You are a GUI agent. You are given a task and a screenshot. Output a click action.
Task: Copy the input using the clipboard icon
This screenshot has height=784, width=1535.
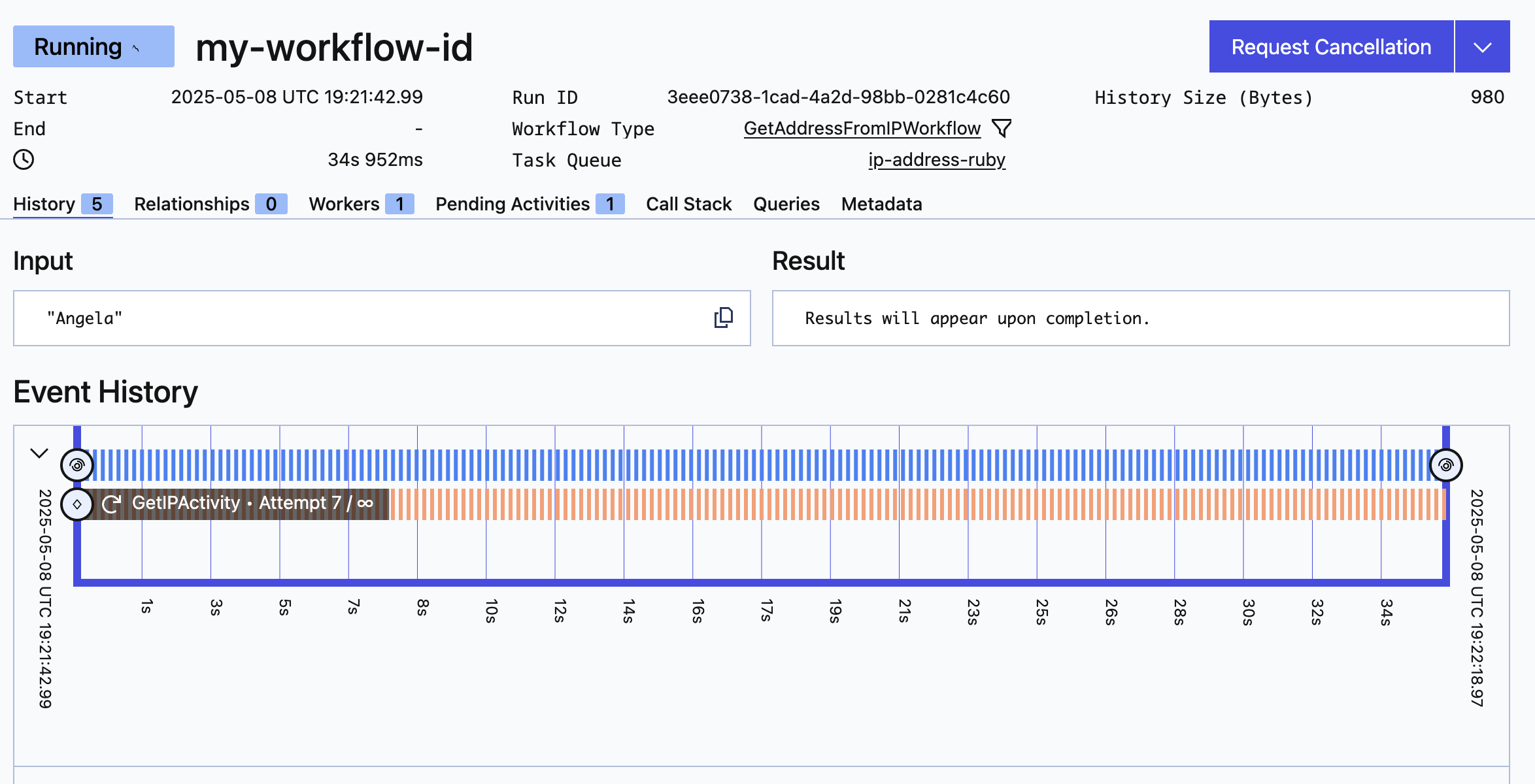723,318
